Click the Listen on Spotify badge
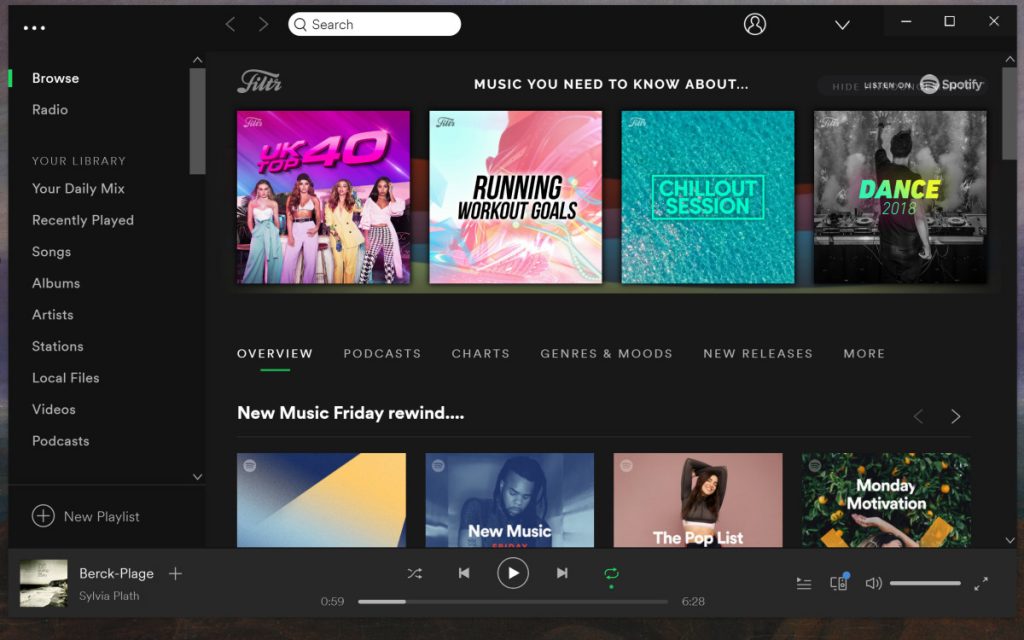 coord(923,85)
